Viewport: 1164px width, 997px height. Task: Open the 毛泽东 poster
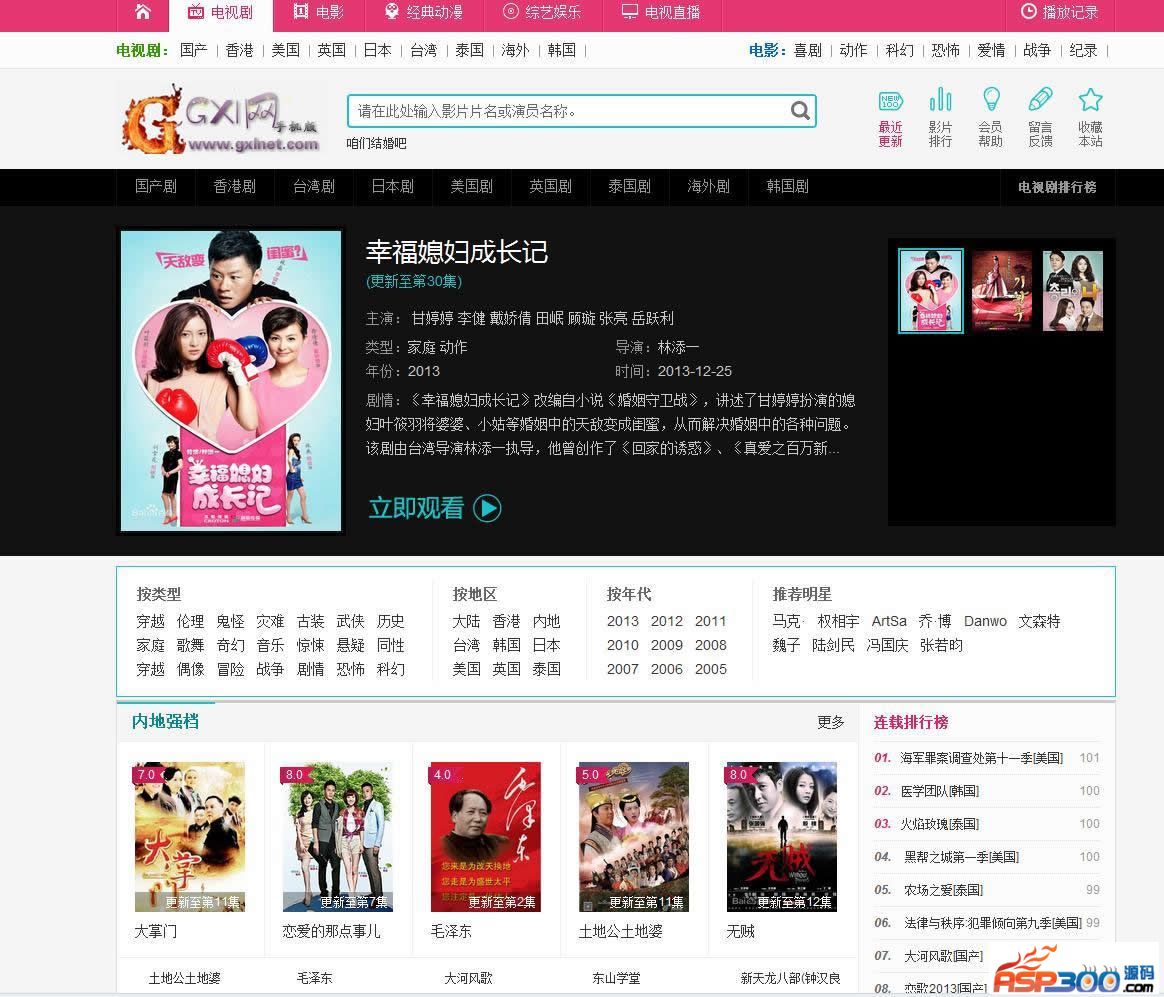pos(485,837)
